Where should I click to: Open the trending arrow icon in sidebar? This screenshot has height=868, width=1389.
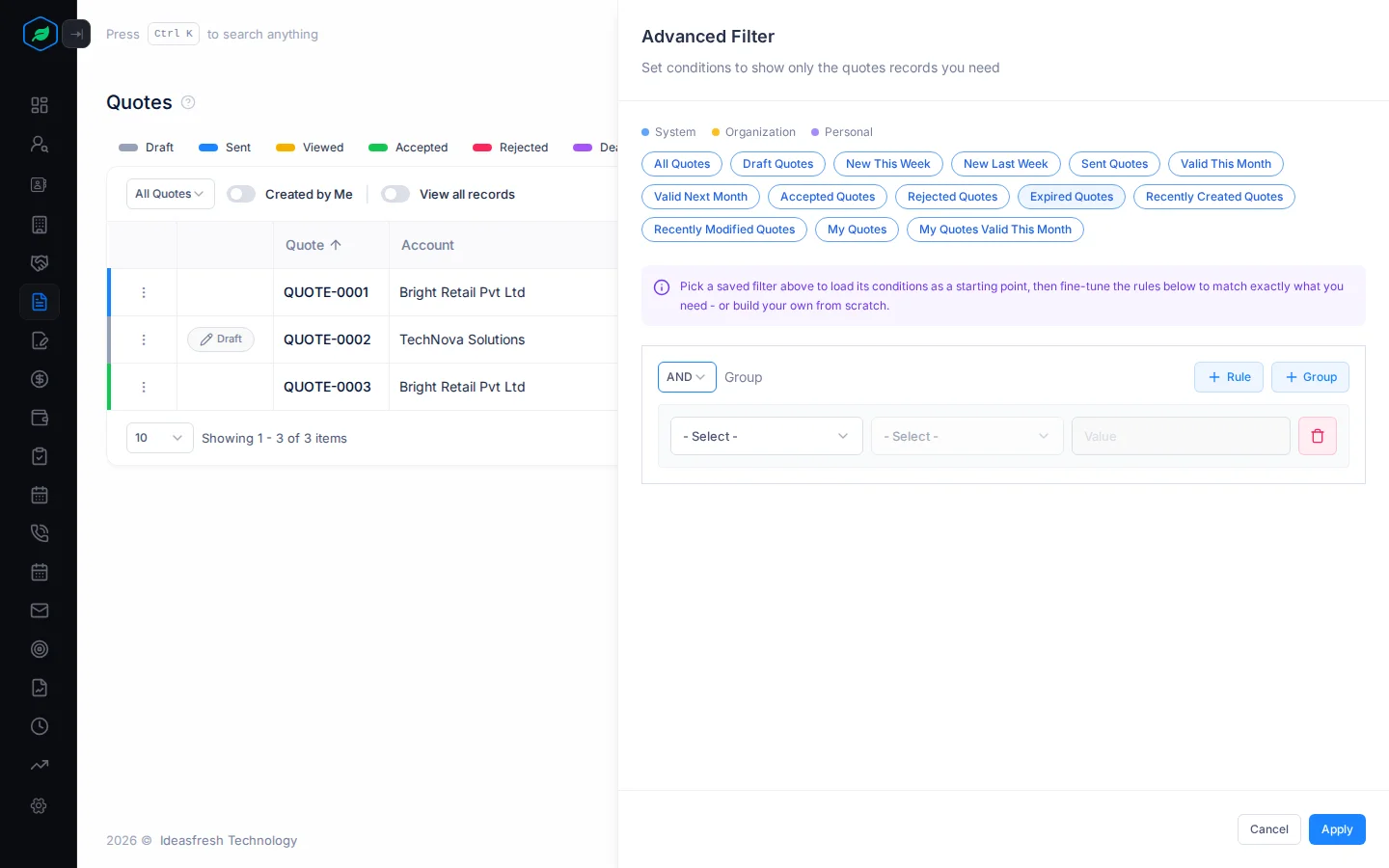[x=40, y=765]
